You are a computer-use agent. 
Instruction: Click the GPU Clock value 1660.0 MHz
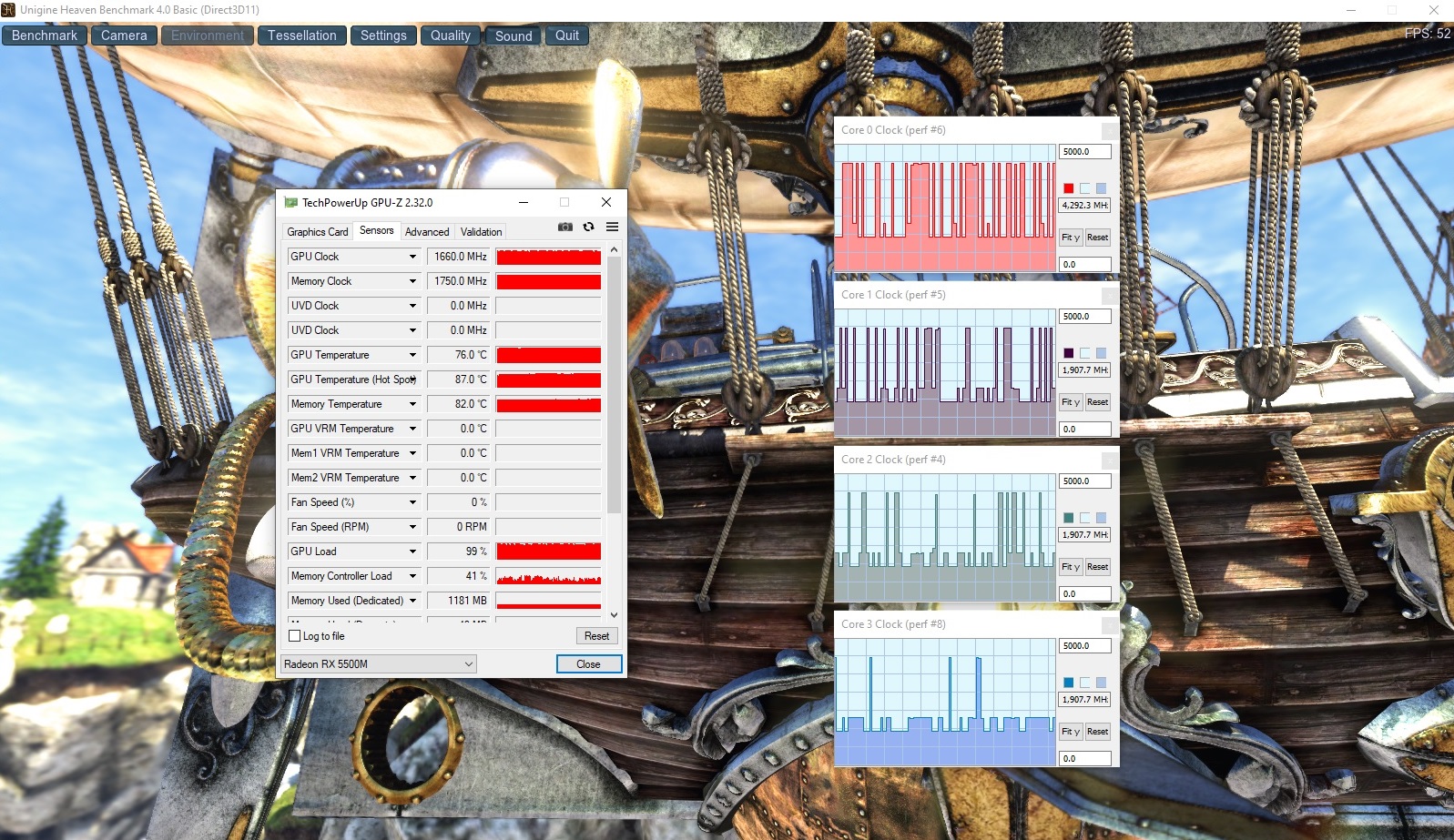pos(459,257)
